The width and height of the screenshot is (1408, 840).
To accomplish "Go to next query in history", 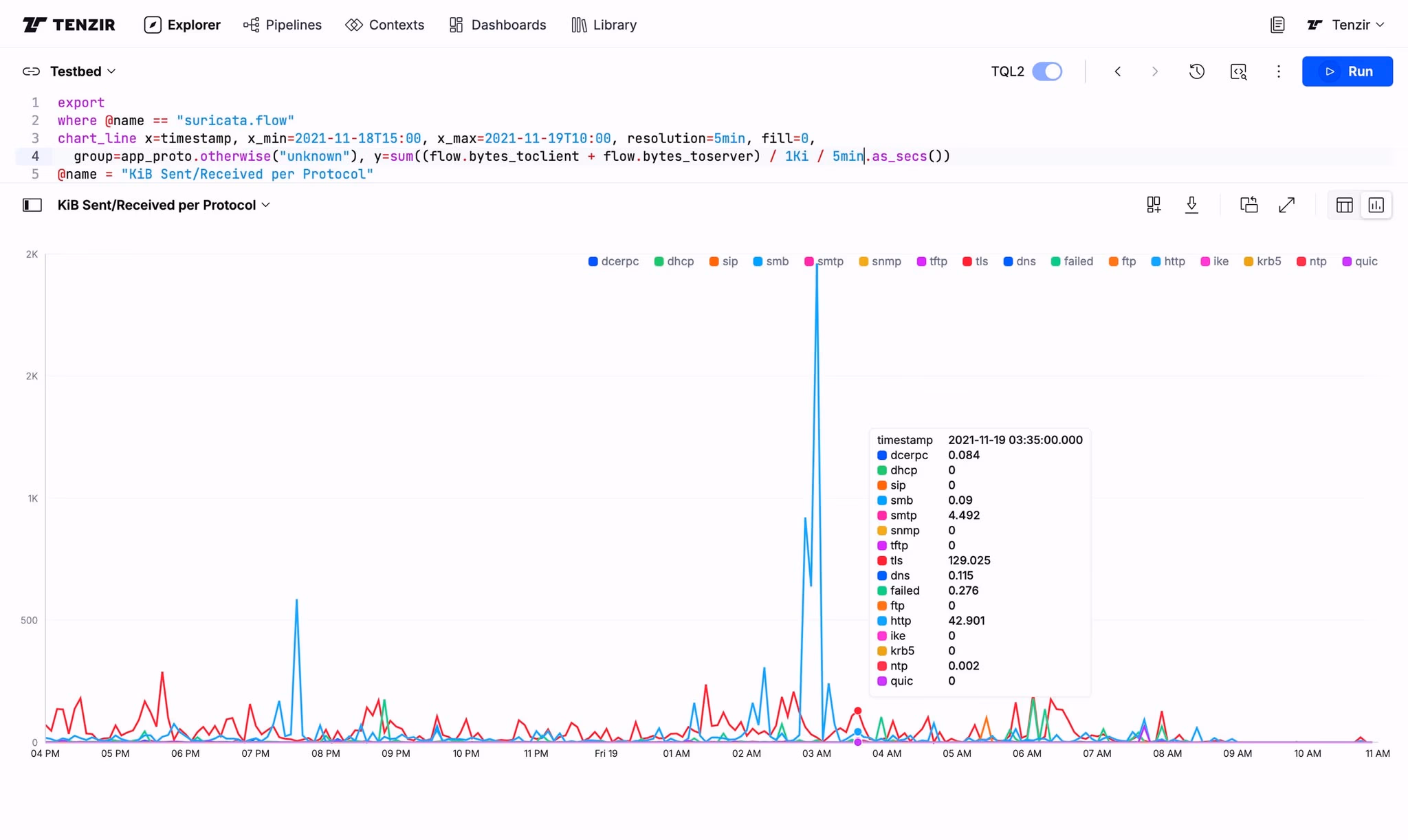I will pos(1155,71).
